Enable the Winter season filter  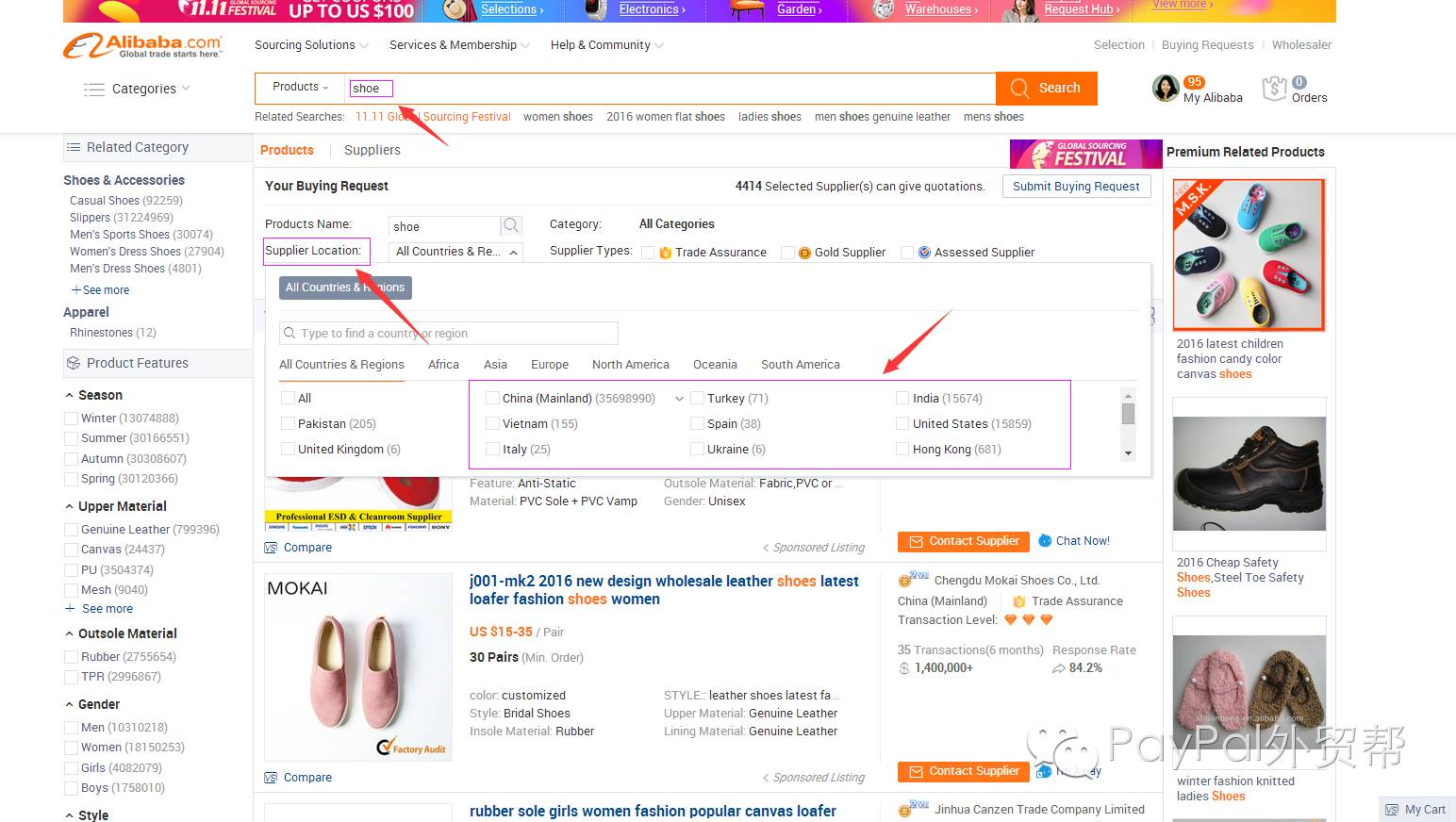tap(71, 419)
